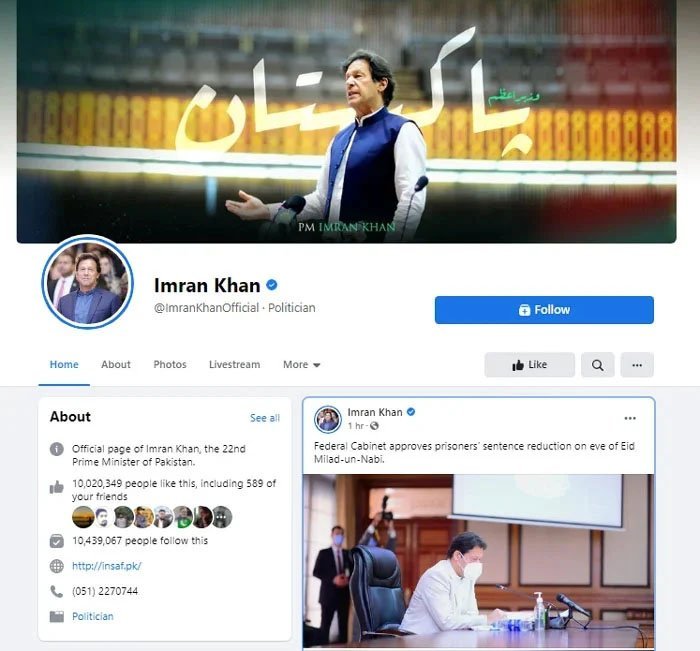Like the page with the Like button
Viewport: 700px width, 651px height.
[529, 365]
